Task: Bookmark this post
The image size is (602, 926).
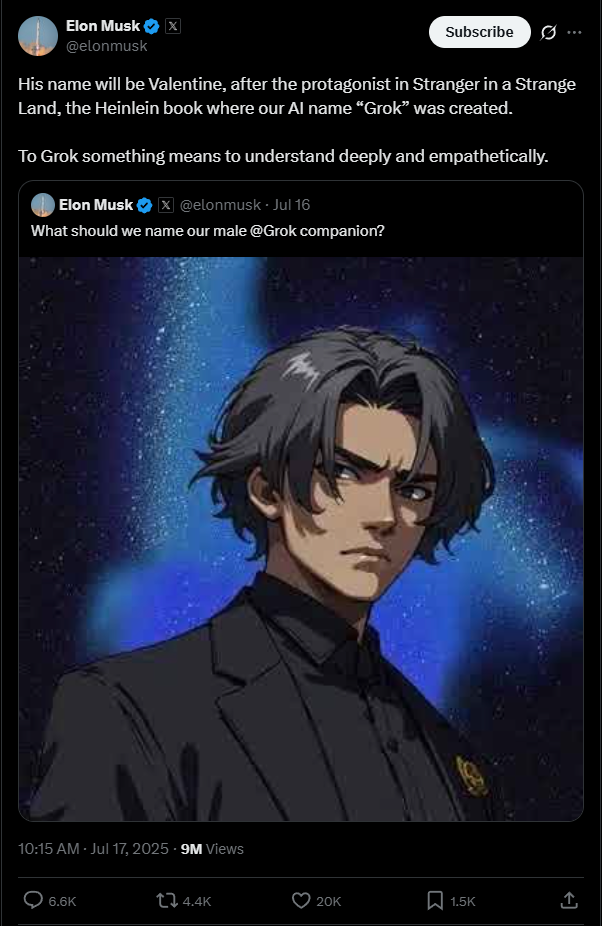Action: pos(435,901)
